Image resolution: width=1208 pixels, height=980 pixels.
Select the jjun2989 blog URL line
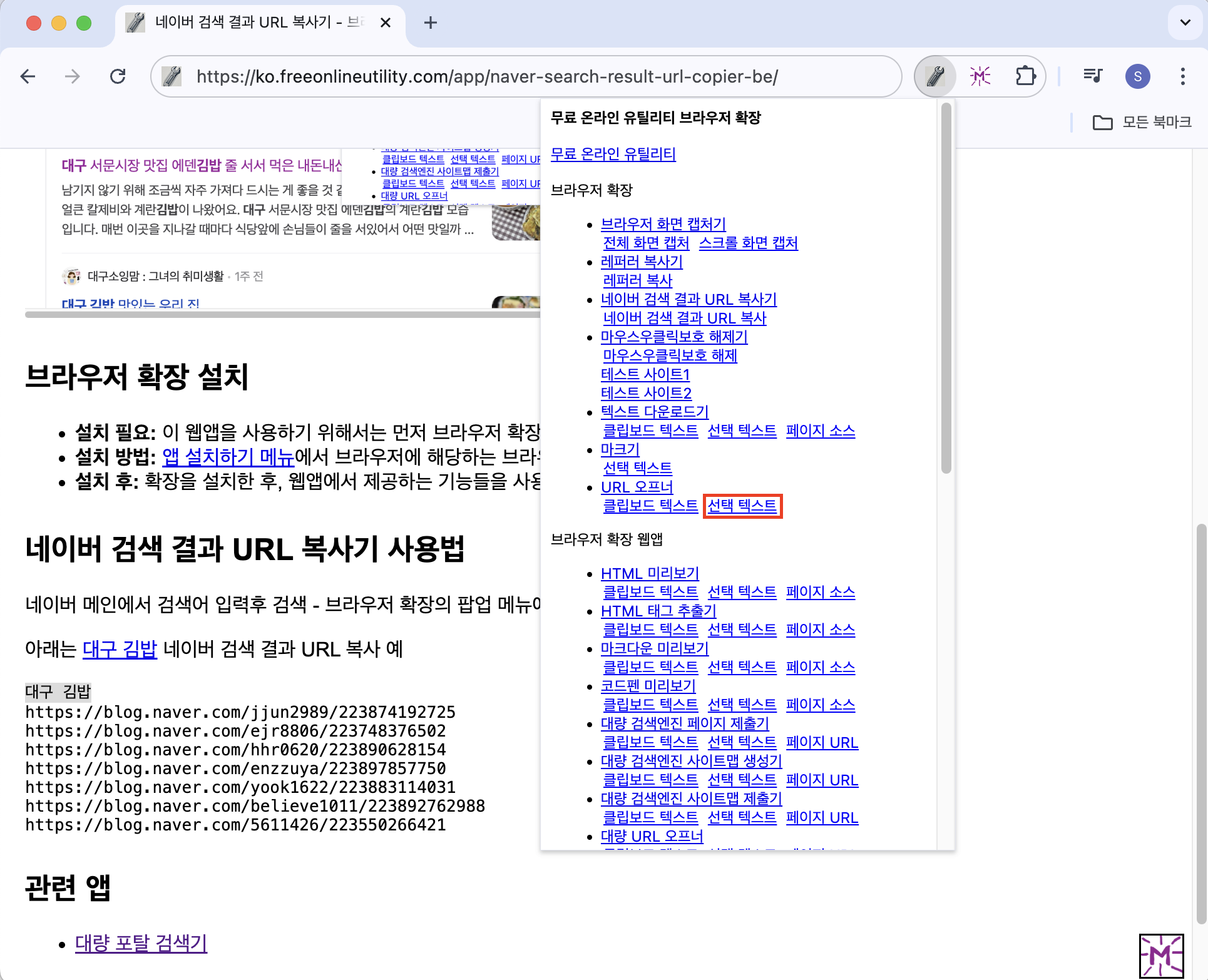tap(240, 712)
